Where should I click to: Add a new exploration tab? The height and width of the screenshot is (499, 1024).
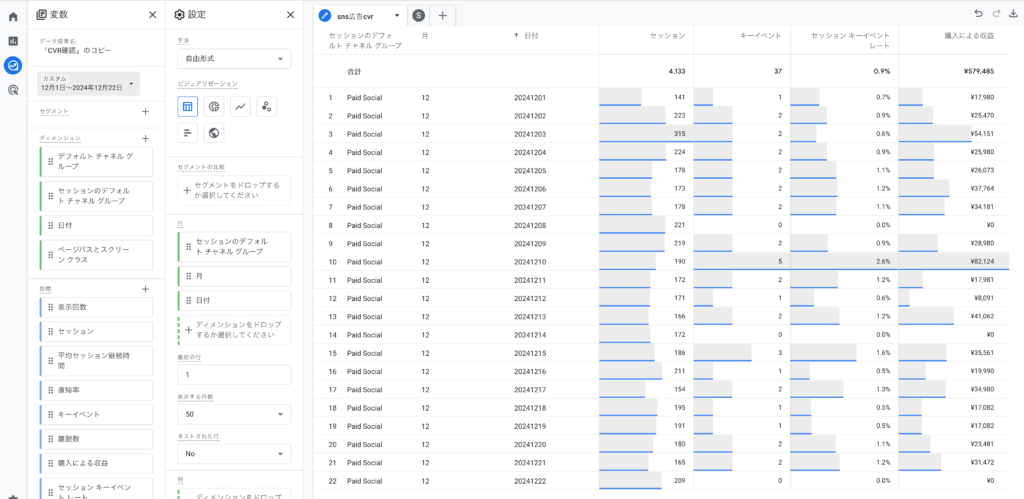coord(442,15)
